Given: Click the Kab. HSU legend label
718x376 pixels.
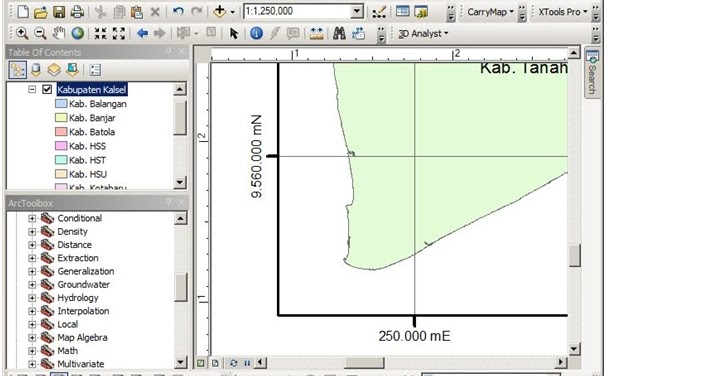Looking at the screenshot, I should 88,174.
